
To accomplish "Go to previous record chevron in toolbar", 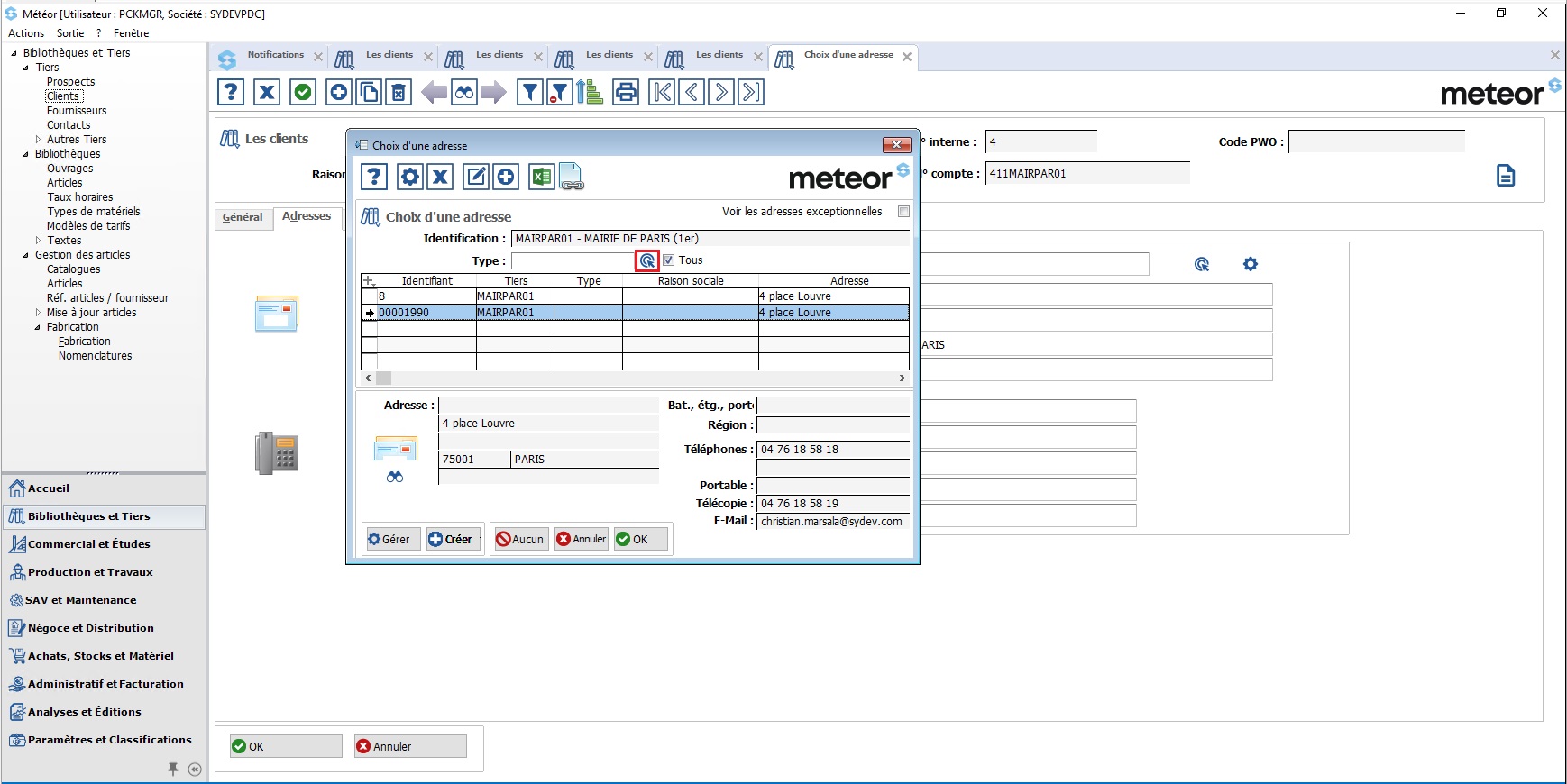I will click(692, 92).
